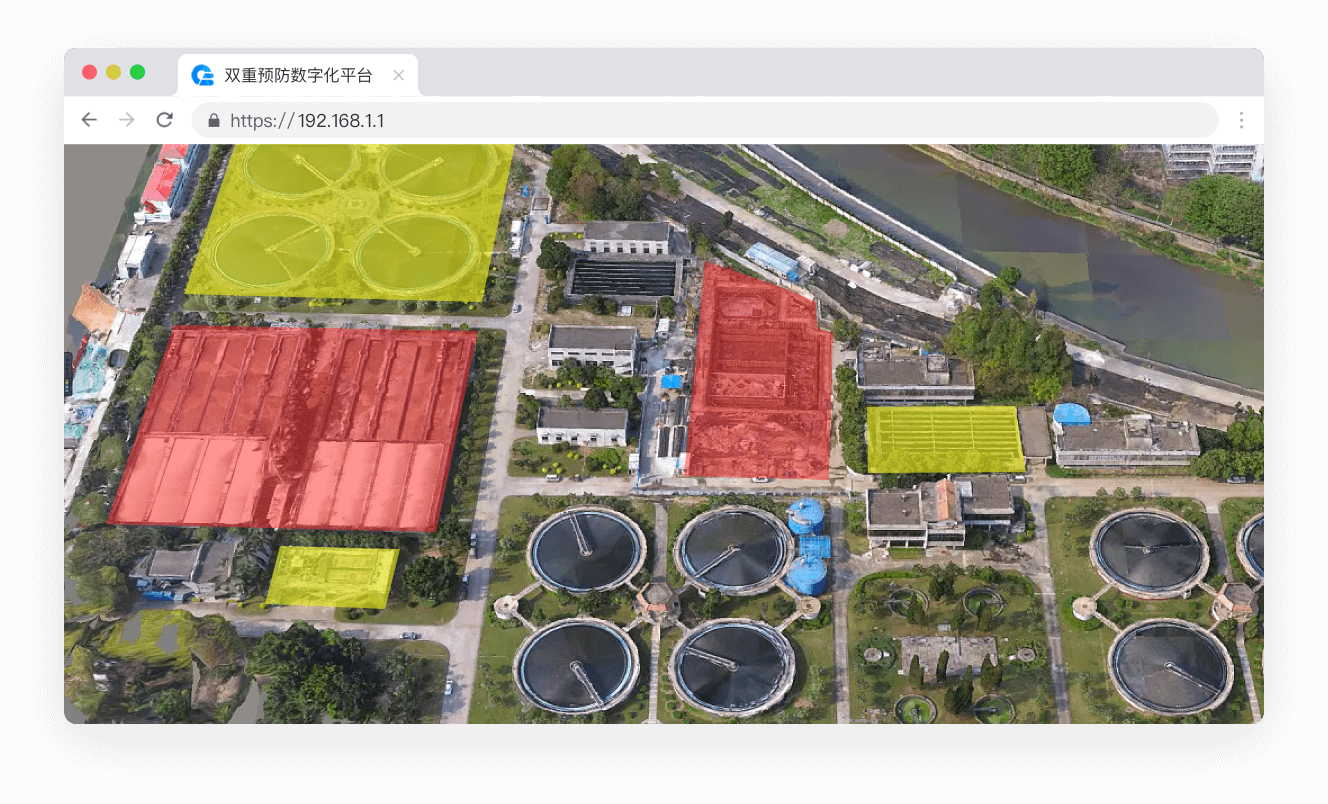The image size is (1328, 804).
Task: Click the green macOS fullscreen button
Action: [x=137, y=72]
